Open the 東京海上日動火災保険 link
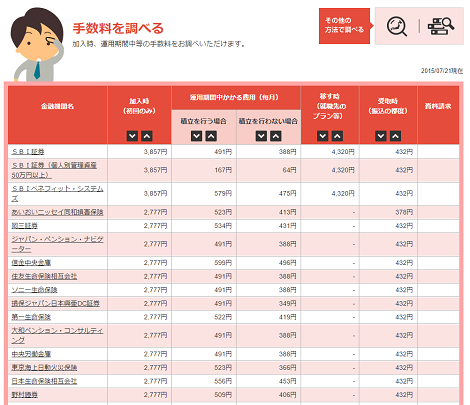The width and height of the screenshot is (470, 405). coord(44,368)
